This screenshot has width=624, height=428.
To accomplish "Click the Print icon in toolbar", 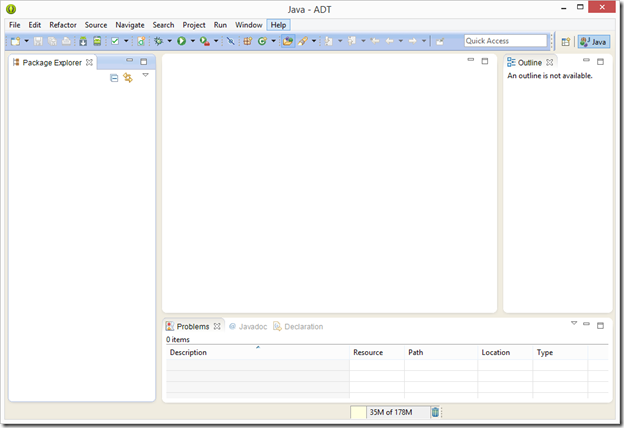I will click(66, 41).
